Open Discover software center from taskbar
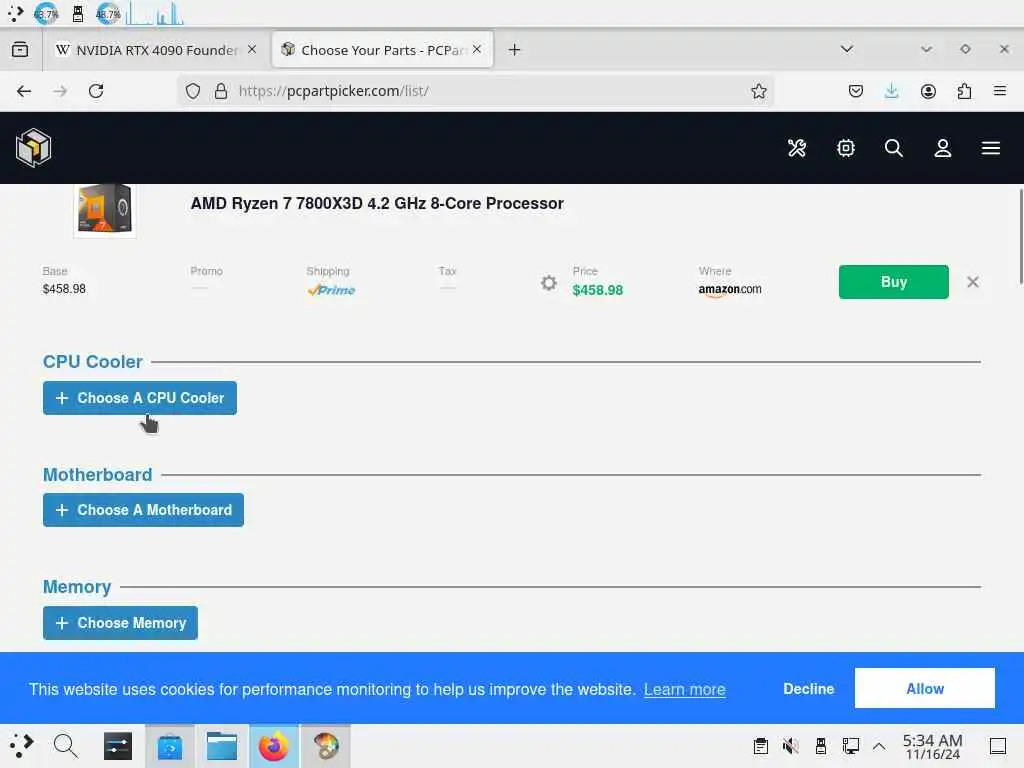 pos(170,746)
